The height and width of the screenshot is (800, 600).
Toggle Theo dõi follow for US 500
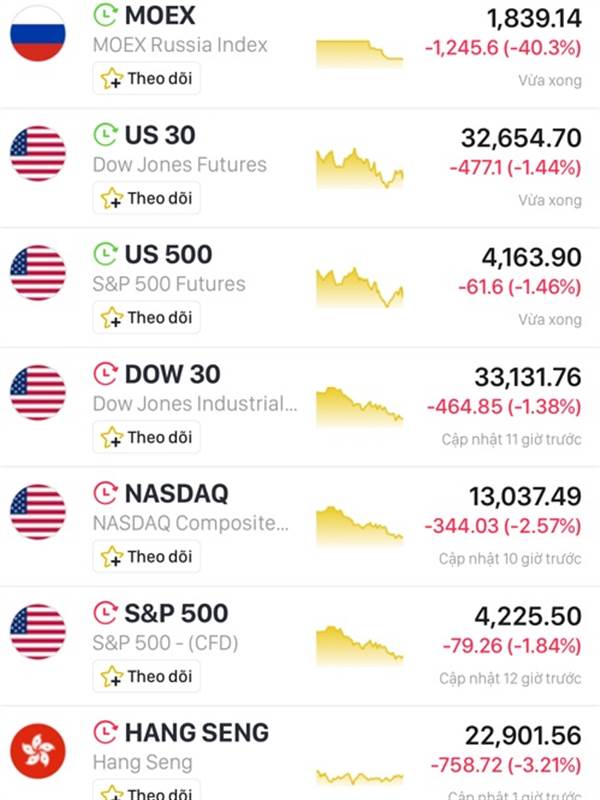tap(146, 317)
